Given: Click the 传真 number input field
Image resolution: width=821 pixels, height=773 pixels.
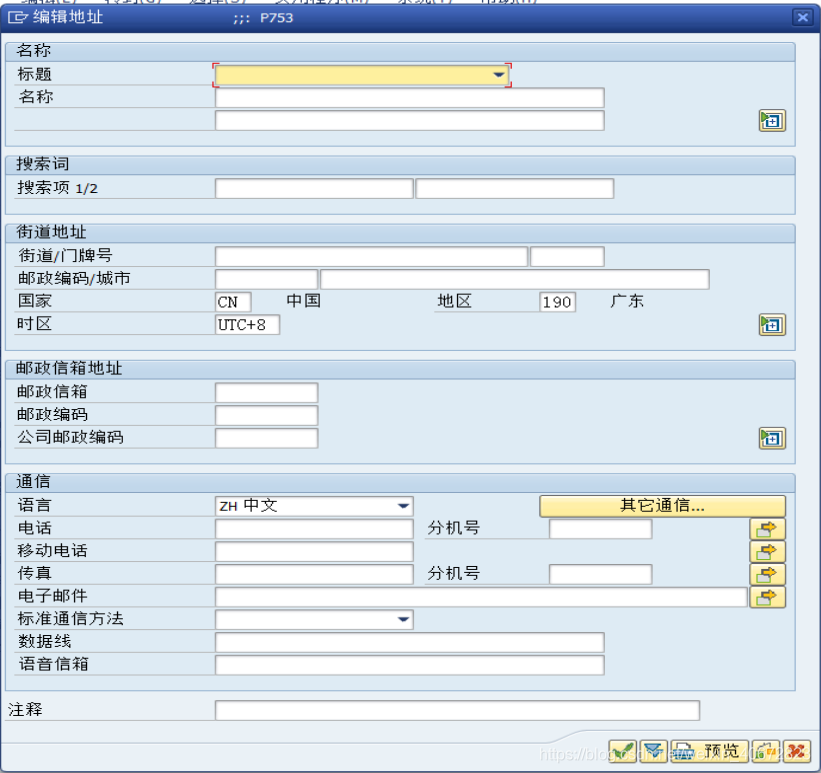Looking at the screenshot, I should [x=314, y=575].
